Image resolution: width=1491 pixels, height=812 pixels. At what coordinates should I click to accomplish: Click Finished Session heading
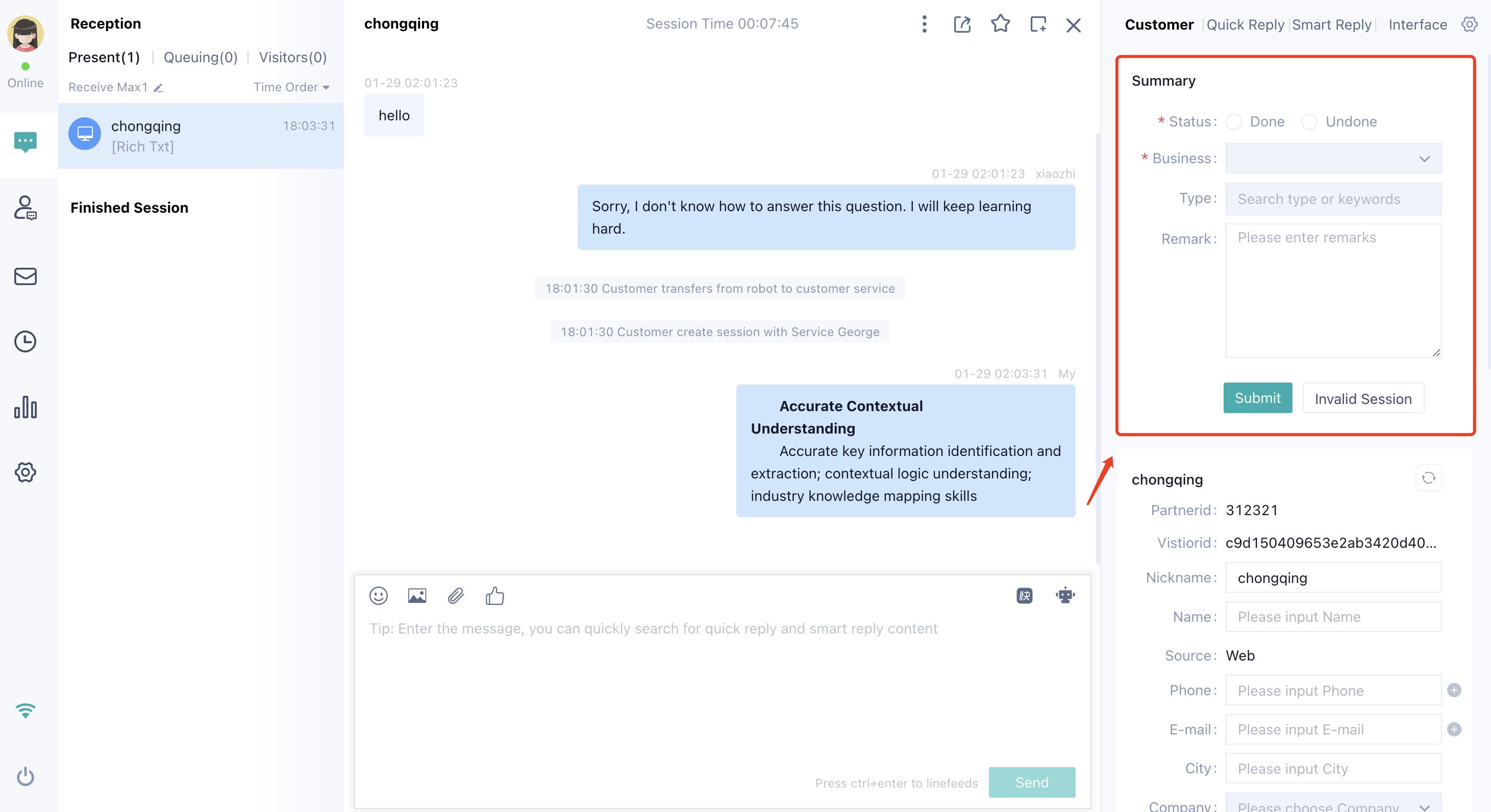(x=129, y=208)
